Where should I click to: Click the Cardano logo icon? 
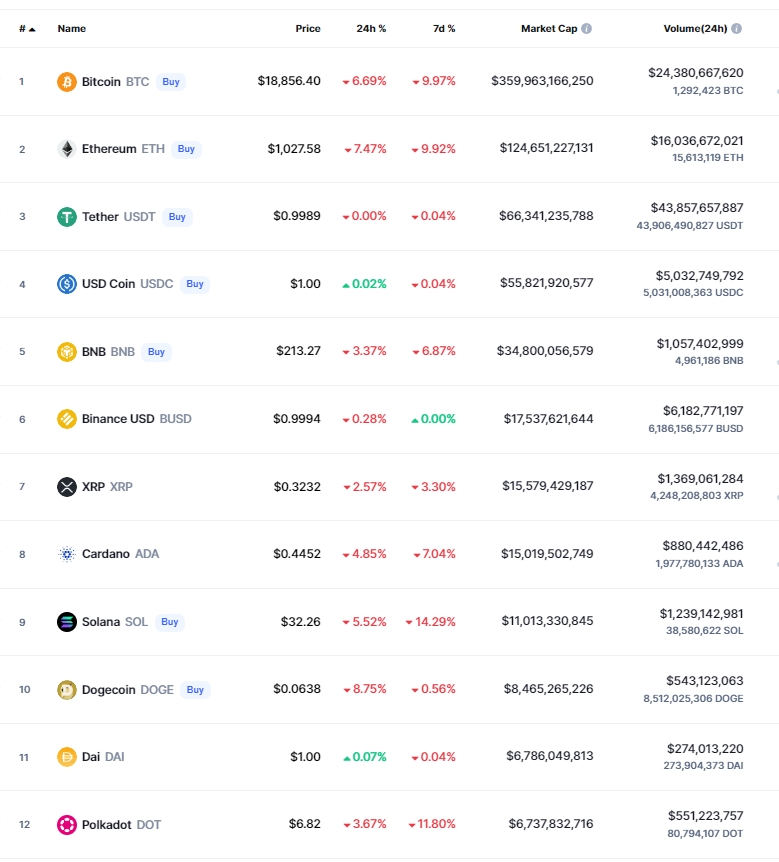(x=67, y=554)
